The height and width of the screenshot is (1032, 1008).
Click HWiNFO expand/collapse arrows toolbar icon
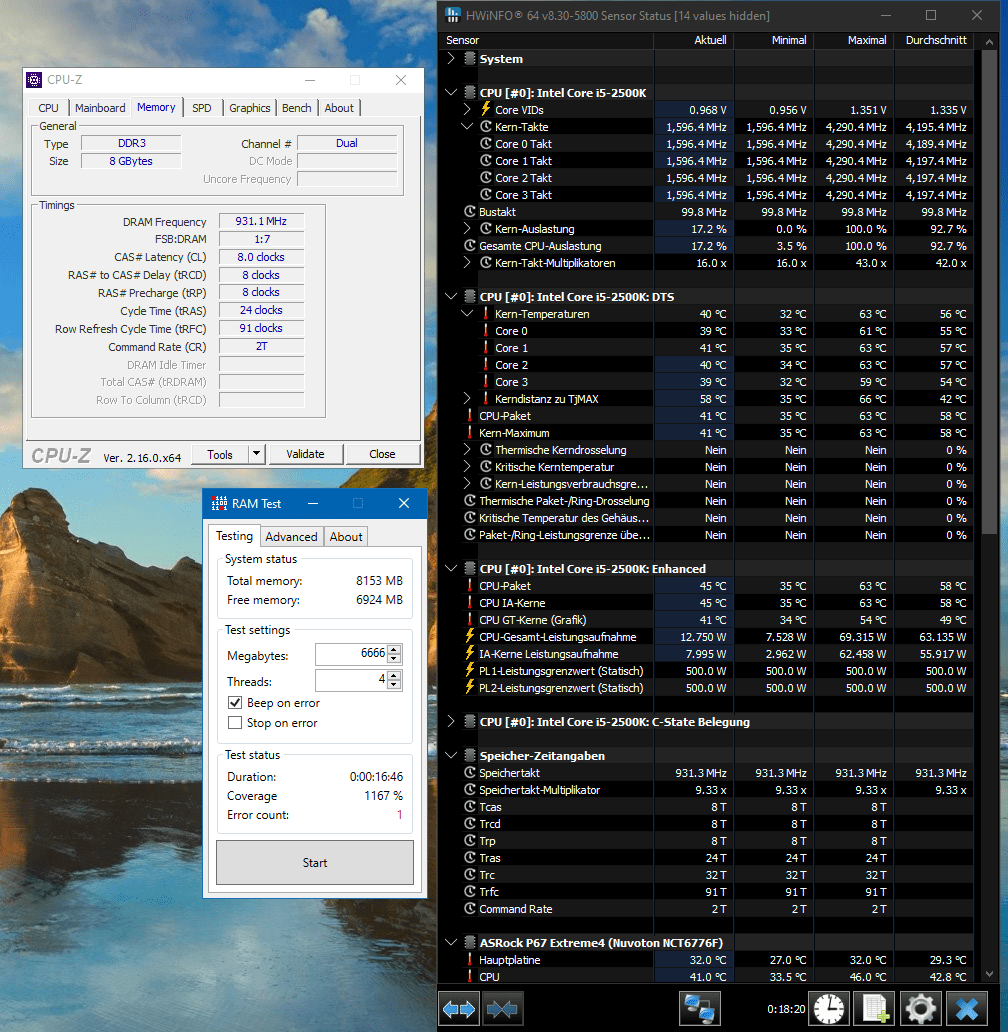459,1009
